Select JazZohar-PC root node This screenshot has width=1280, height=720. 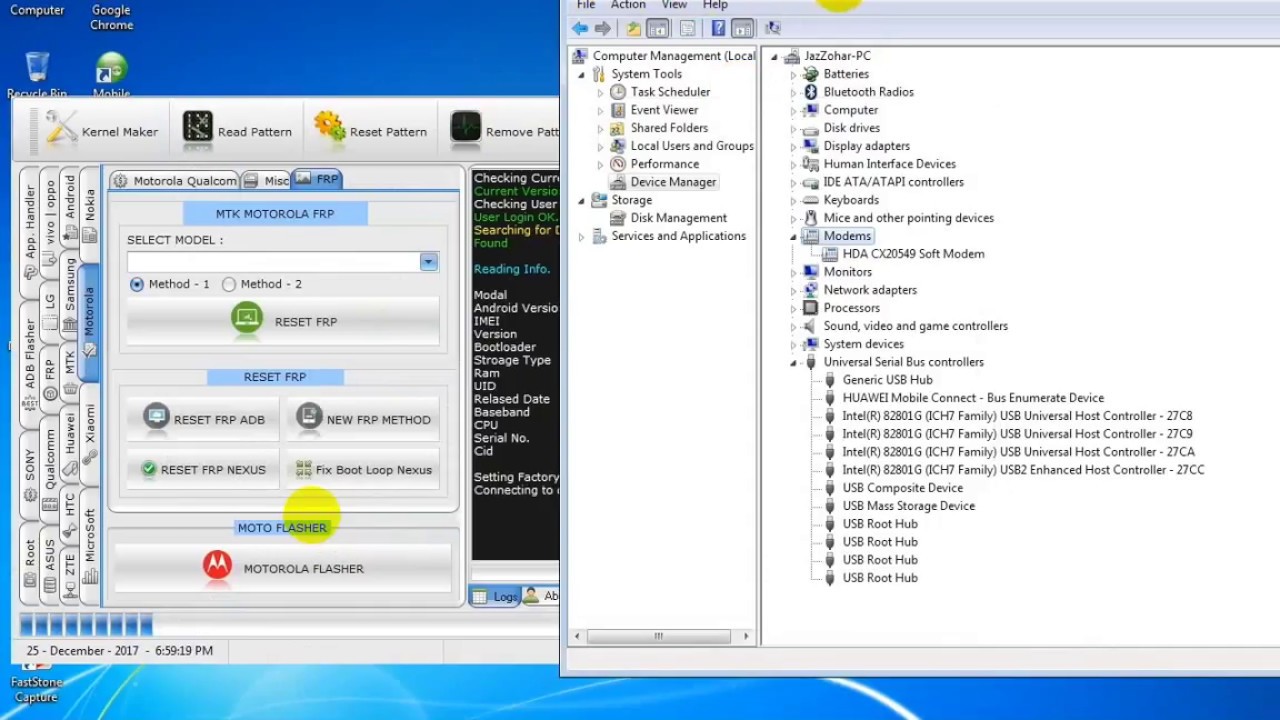coord(837,56)
